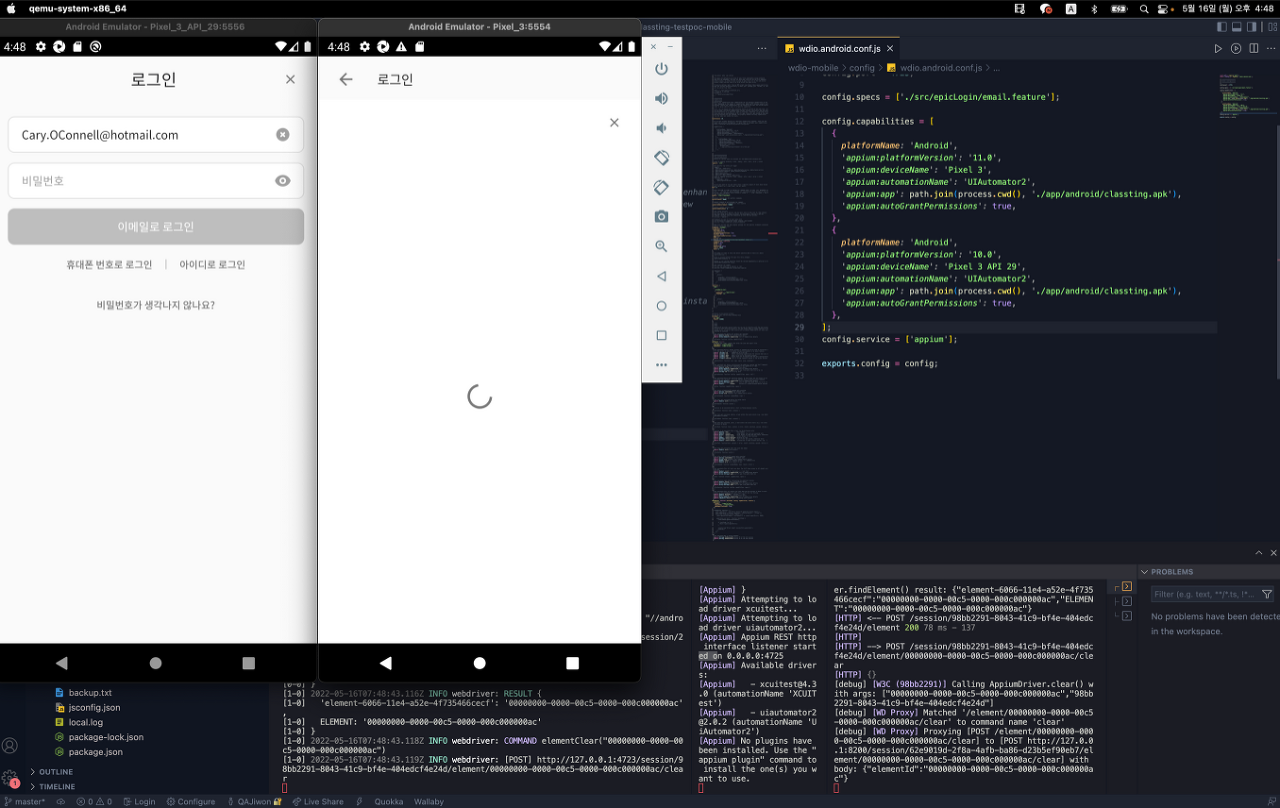Click emulator toolbar home circle

click(x=661, y=306)
